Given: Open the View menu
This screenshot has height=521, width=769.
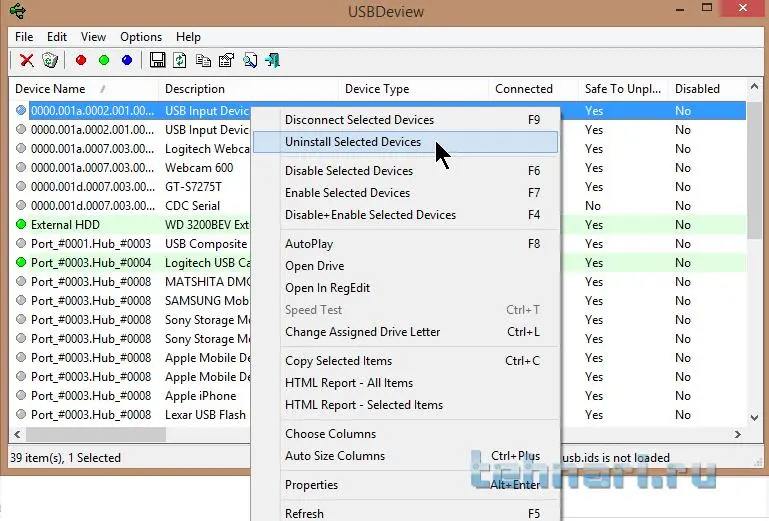Looking at the screenshot, I should pos(93,37).
